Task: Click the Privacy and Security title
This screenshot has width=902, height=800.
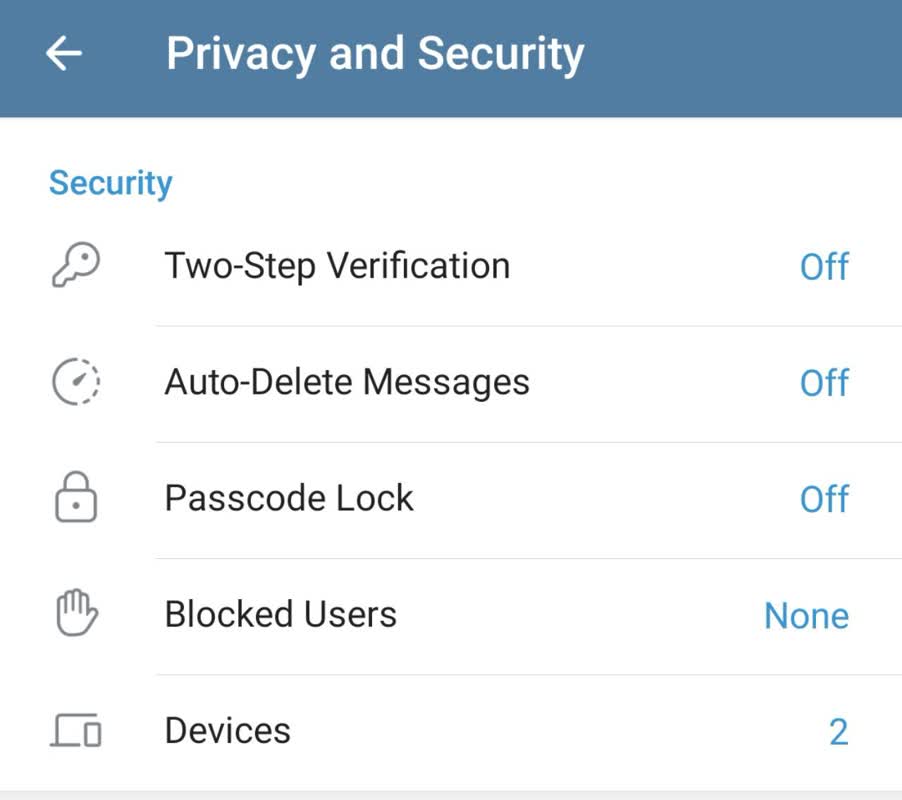Action: click(x=375, y=54)
